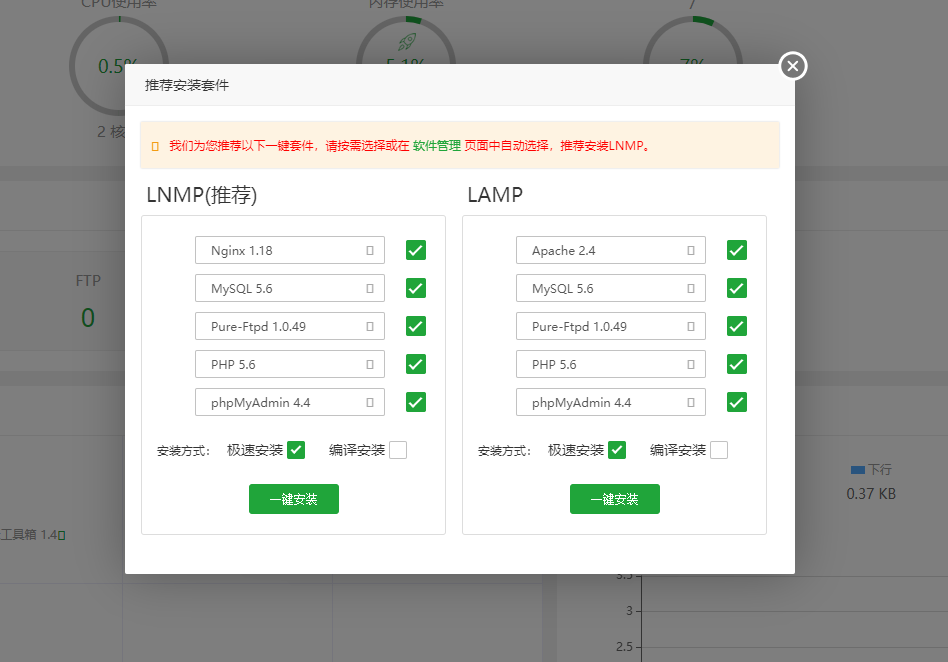The image size is (948, 662).
Task: Click the LAMP heading
Action: [x=495, y=195]
